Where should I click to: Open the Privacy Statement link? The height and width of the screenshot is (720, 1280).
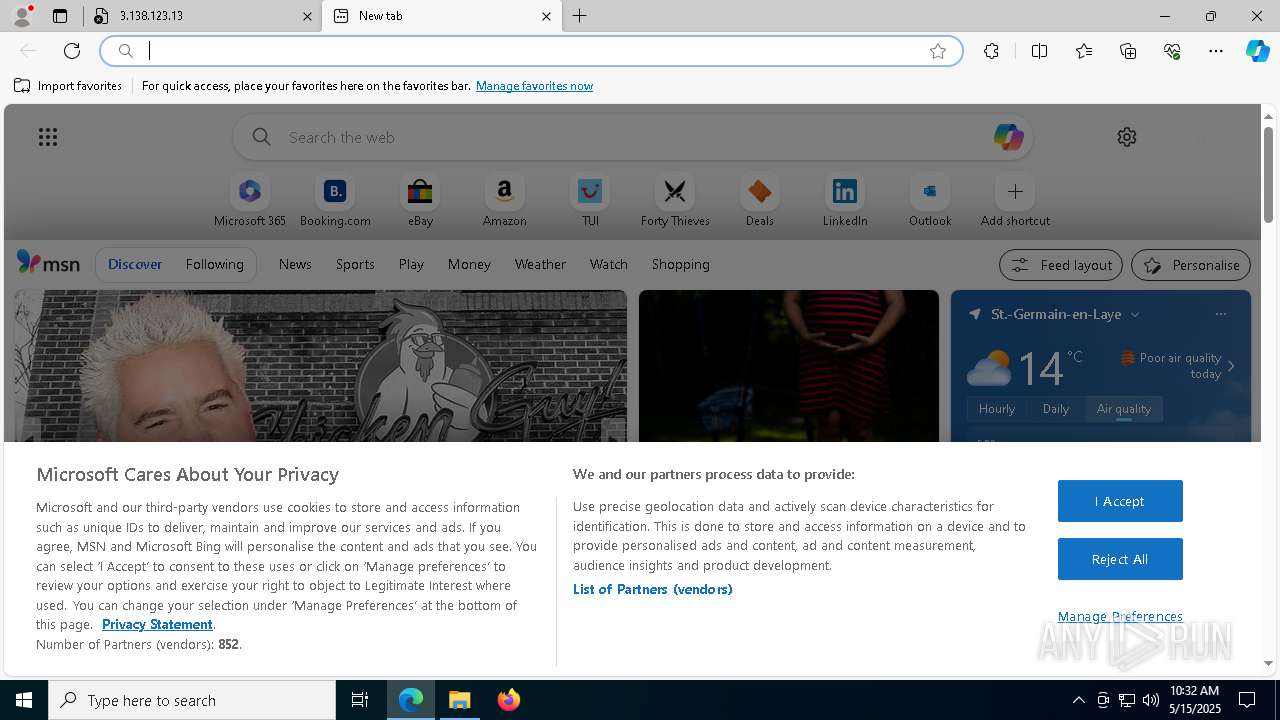pos(157,624)
